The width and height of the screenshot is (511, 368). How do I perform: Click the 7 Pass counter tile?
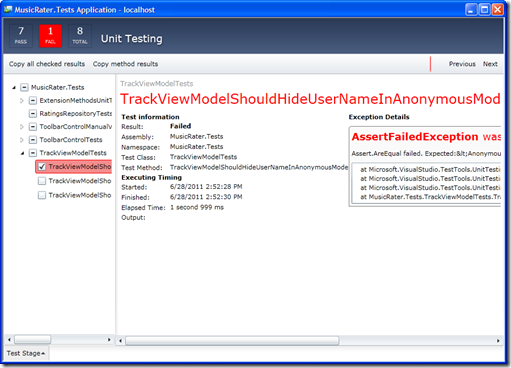tap(21, 36)
